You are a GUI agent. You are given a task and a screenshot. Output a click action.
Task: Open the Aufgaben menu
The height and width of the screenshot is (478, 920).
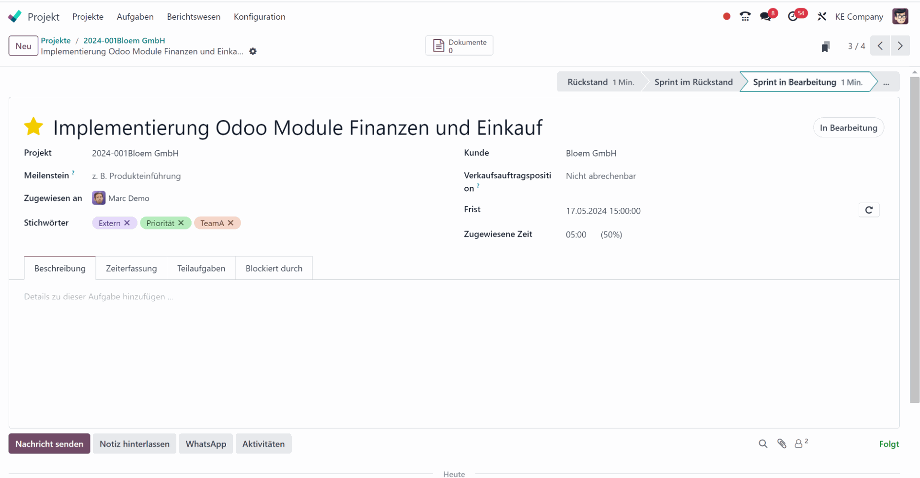(135, 16)
